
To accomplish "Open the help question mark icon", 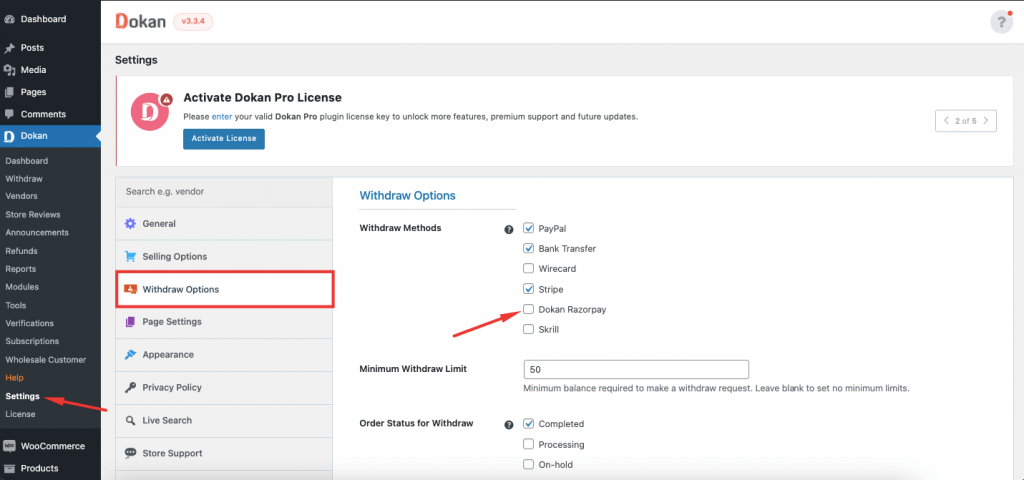I will pos(1001,22).
